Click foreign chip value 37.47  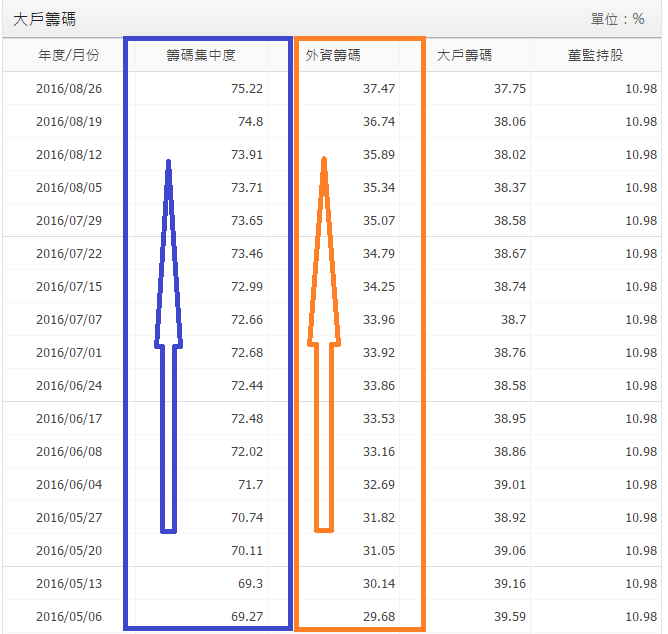click(379, 89)
